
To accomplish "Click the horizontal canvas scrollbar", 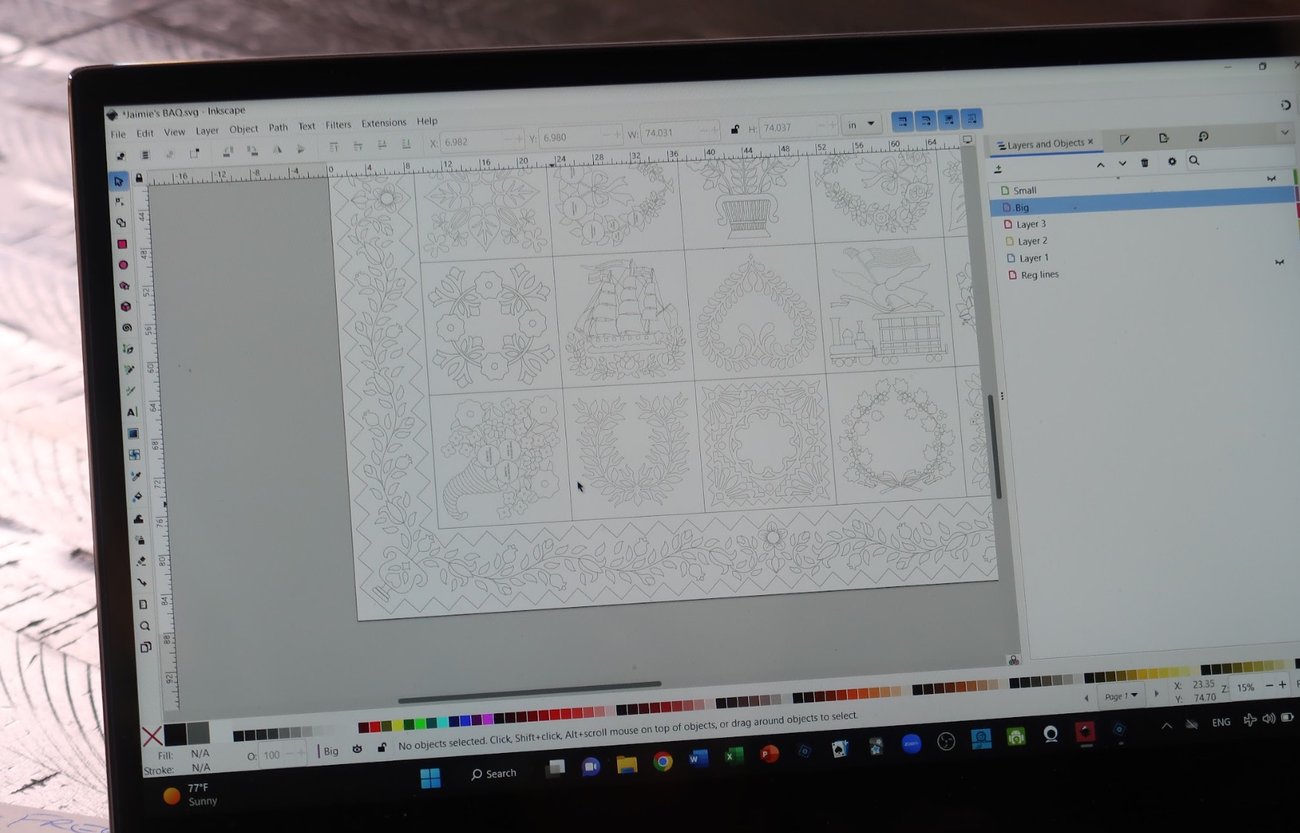I will [x=529, y=692].
